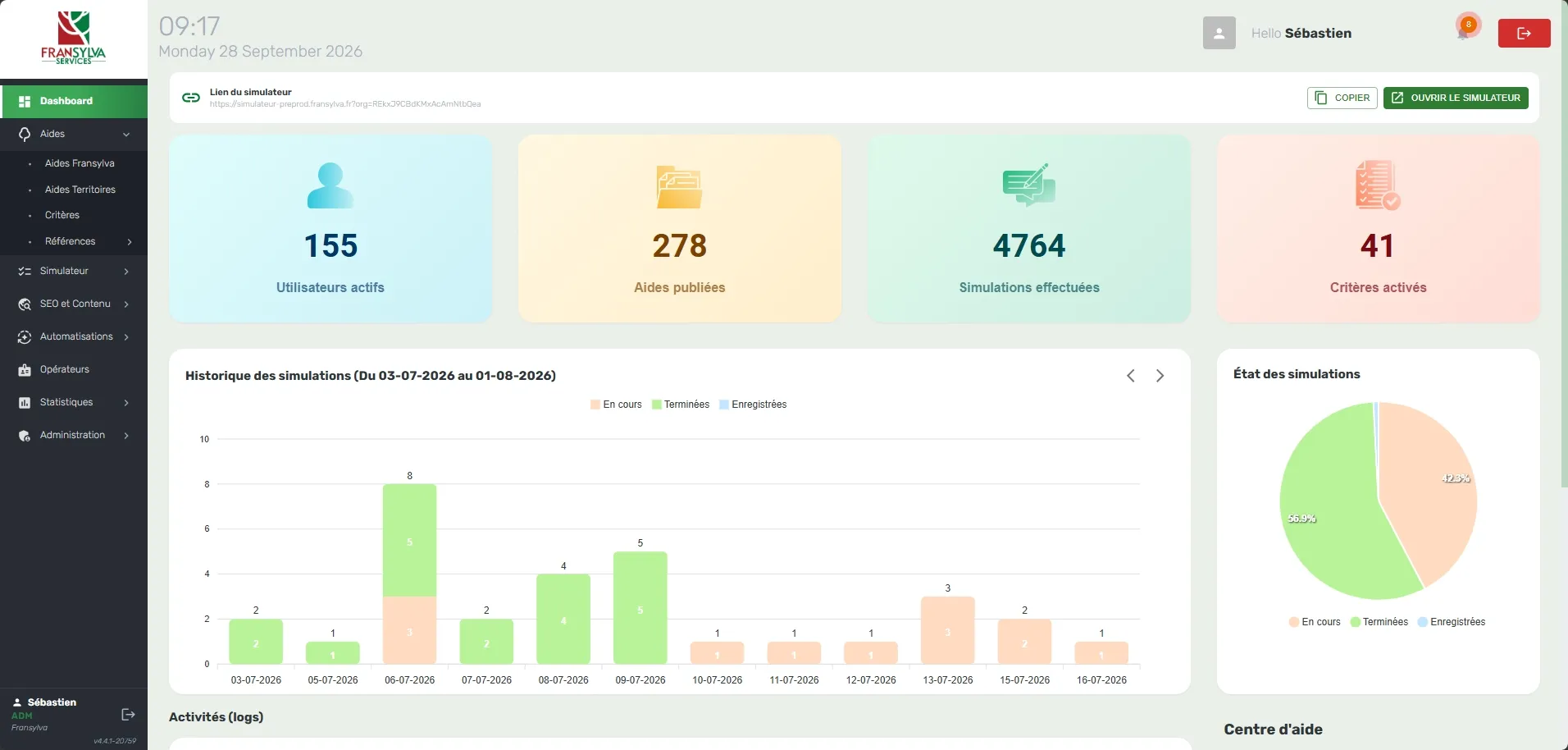Click the Critères activés checklist icon
Image resolution: width=1568 pixels, height=750 pixels.
pyautogui.click(x=1378, y=185)
